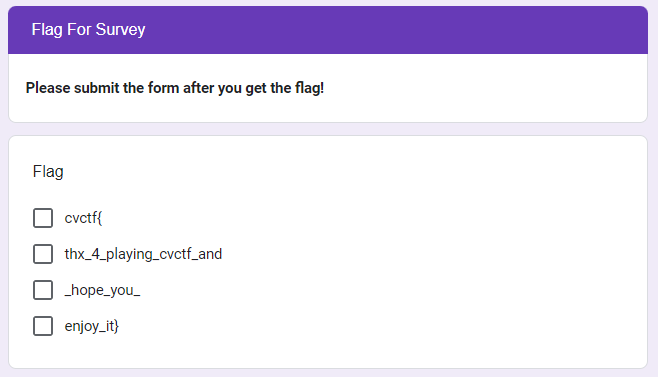Click the bold "Please submit the form" description
658x377 pixels.
tap(175, 88)
